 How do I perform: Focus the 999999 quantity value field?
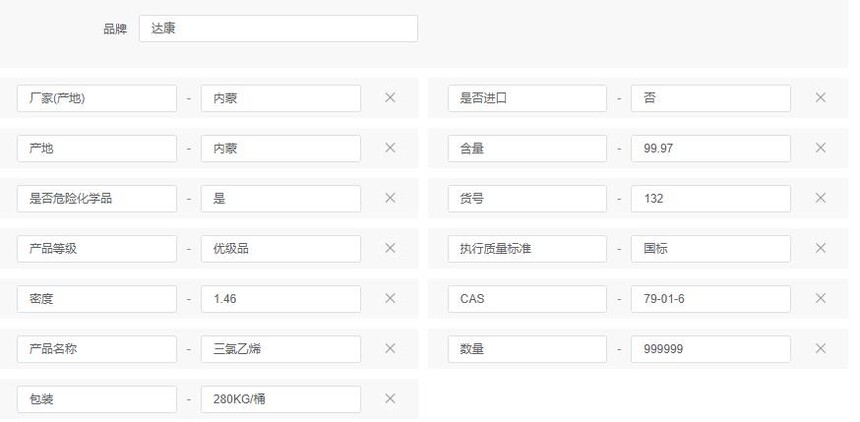point(711,349)
